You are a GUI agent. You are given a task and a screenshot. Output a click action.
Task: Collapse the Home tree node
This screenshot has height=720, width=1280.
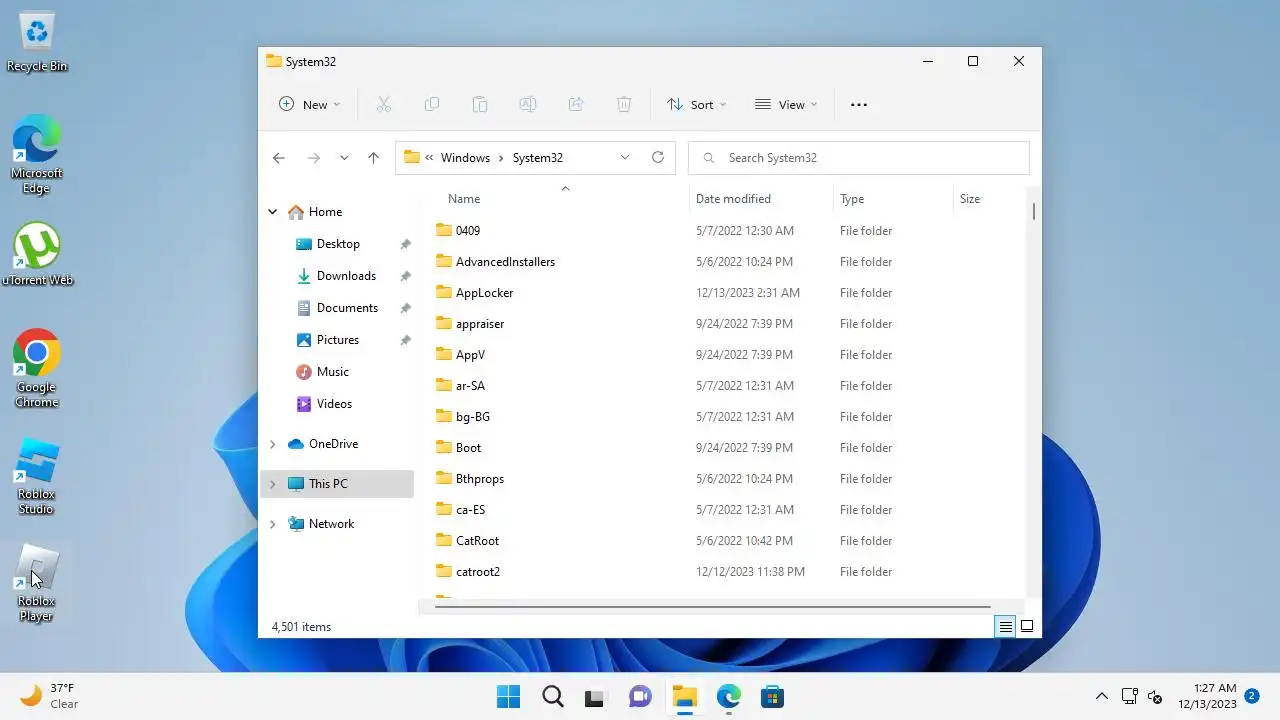pos(272,212)
